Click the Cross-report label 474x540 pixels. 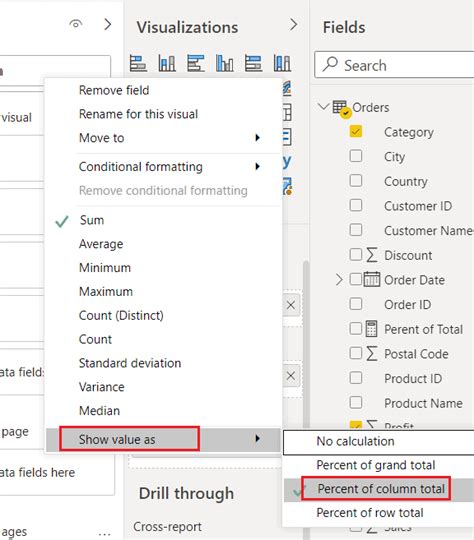click(167, 527)
